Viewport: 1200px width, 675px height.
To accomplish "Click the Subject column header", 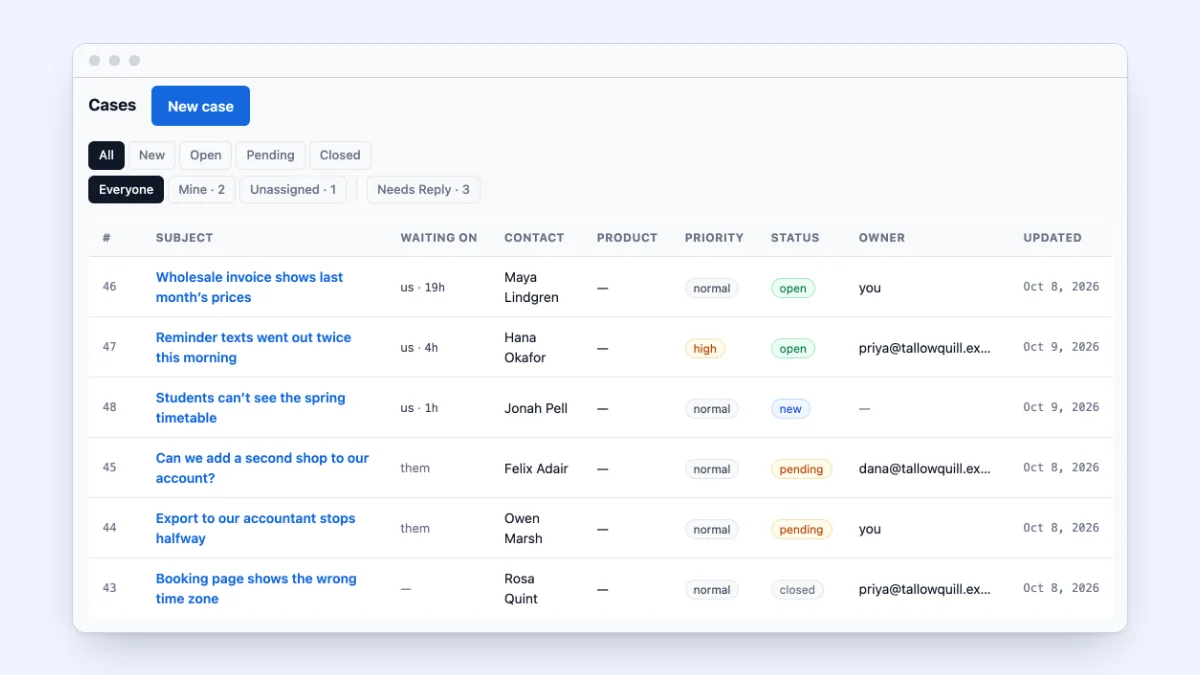I will point(184,238).
